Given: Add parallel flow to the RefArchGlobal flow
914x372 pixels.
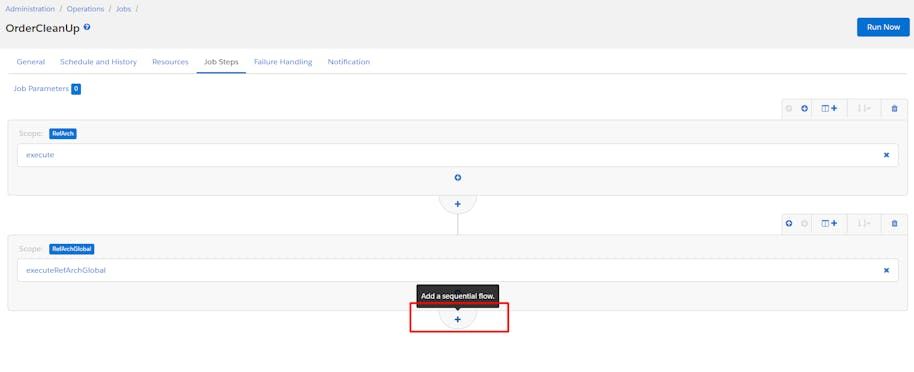Looking at the screenshot, I should [x=829, y=223].
